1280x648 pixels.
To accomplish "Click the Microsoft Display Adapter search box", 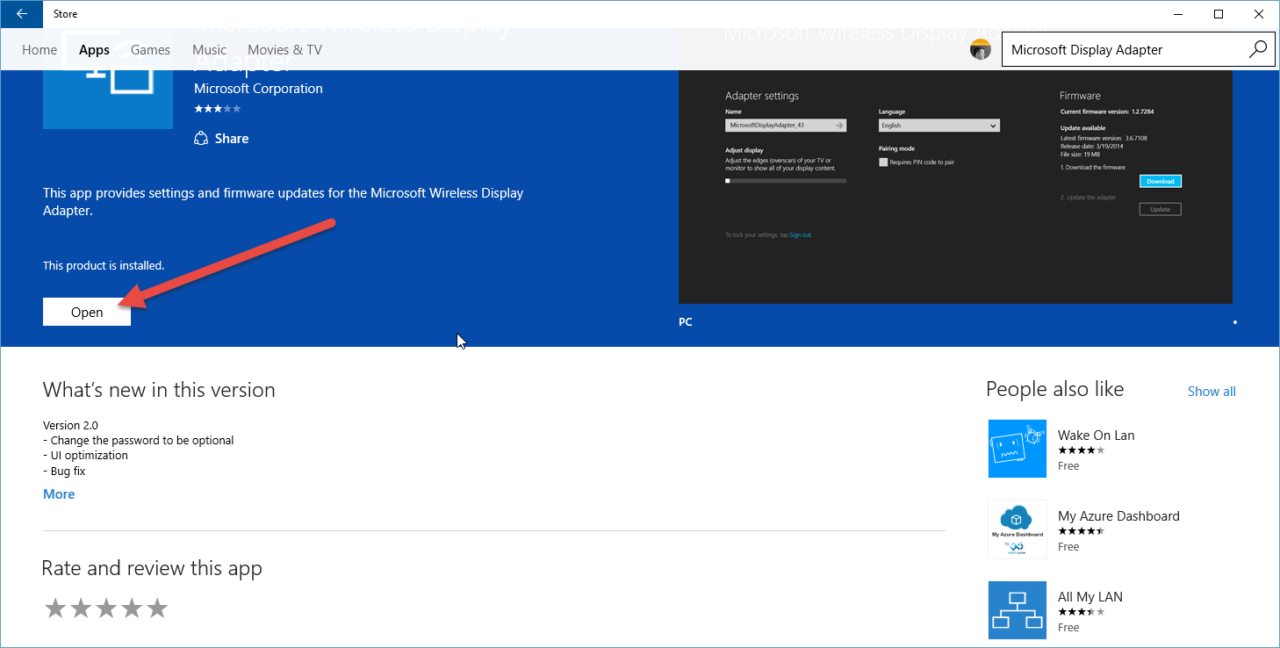I will (x=1110, y=48).
